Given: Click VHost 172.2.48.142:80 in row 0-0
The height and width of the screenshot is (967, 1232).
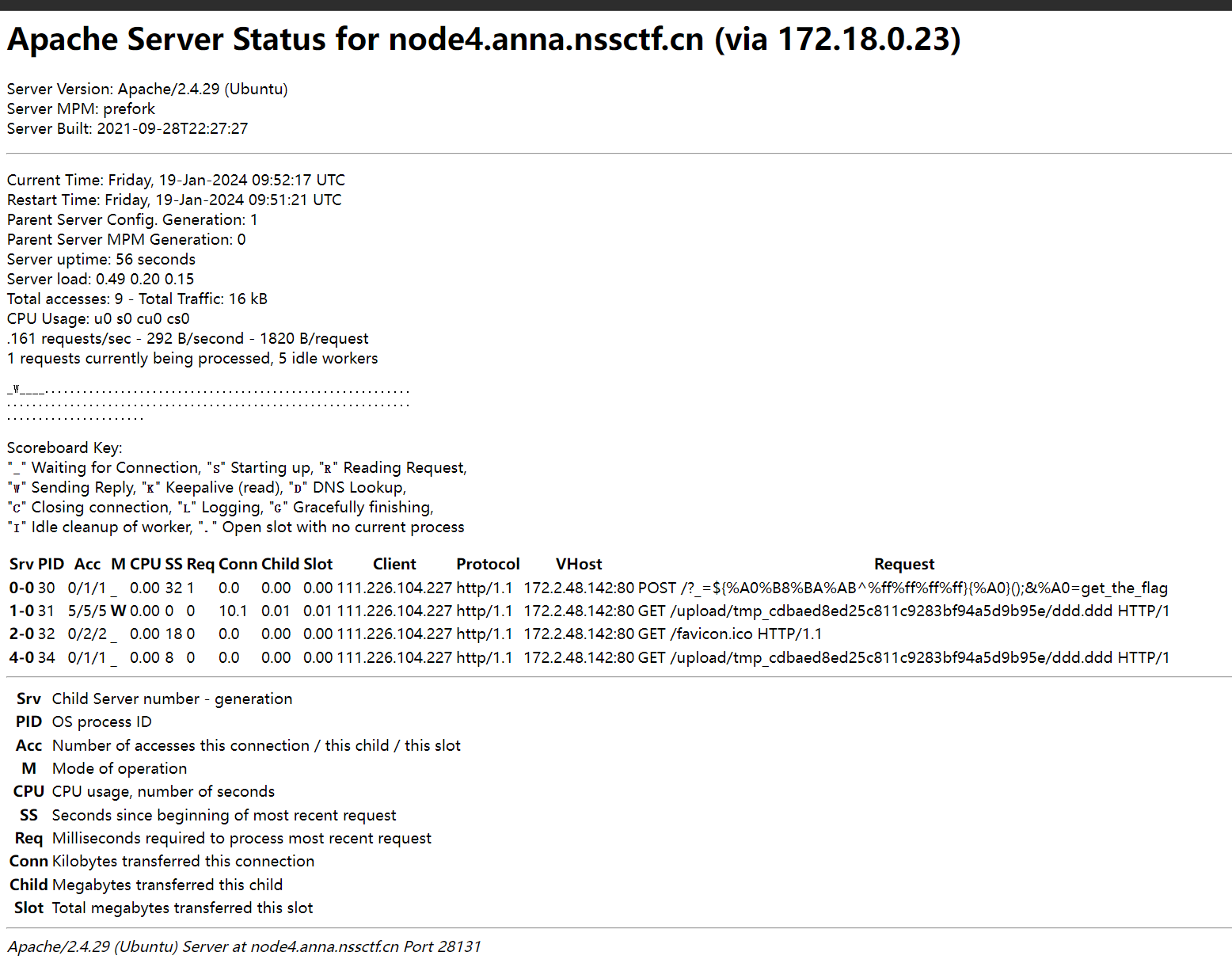Looking at the screenshot, I should click(x=579, y=588).
